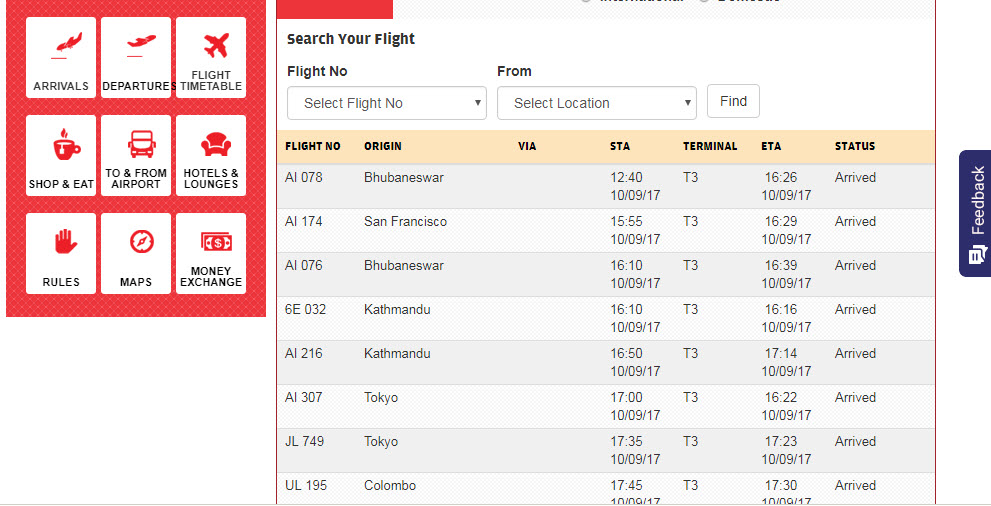
Task: Open the airport Rules page
Action: [61, 254]
